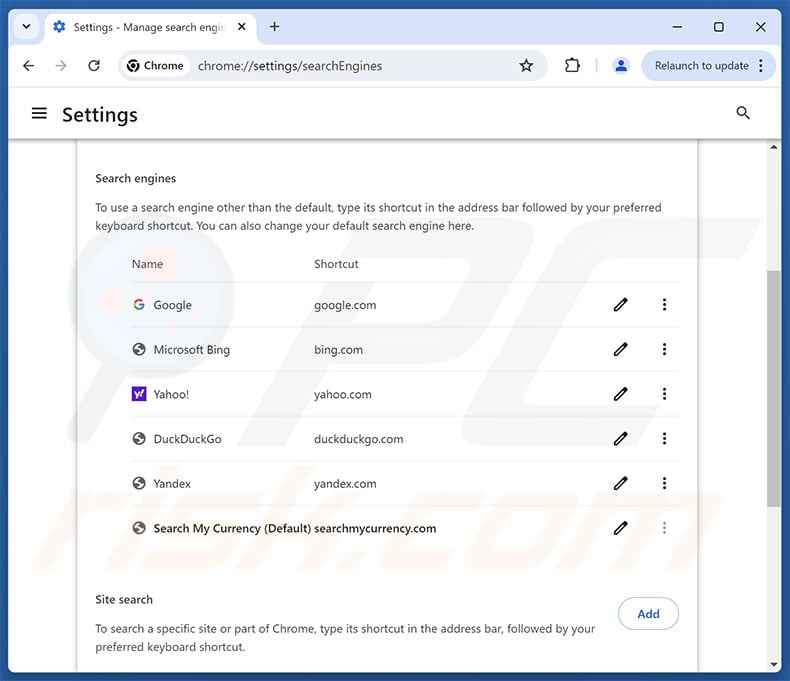Click the Yandex row name
Viewport: 790px width, 681px height.
click(172, 484)
